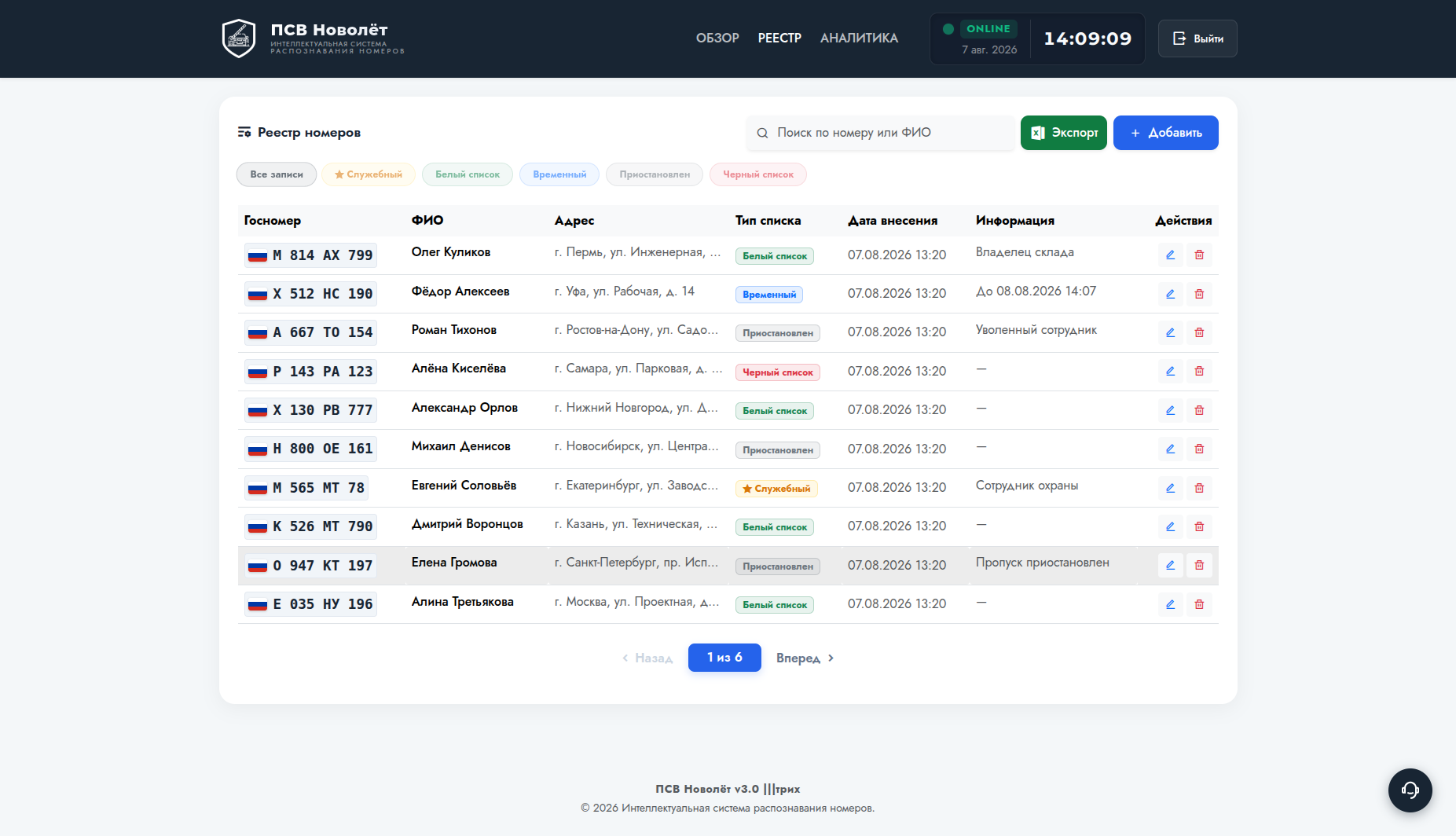
Task: Go to next page with Вперед
Action: (805, 658)
